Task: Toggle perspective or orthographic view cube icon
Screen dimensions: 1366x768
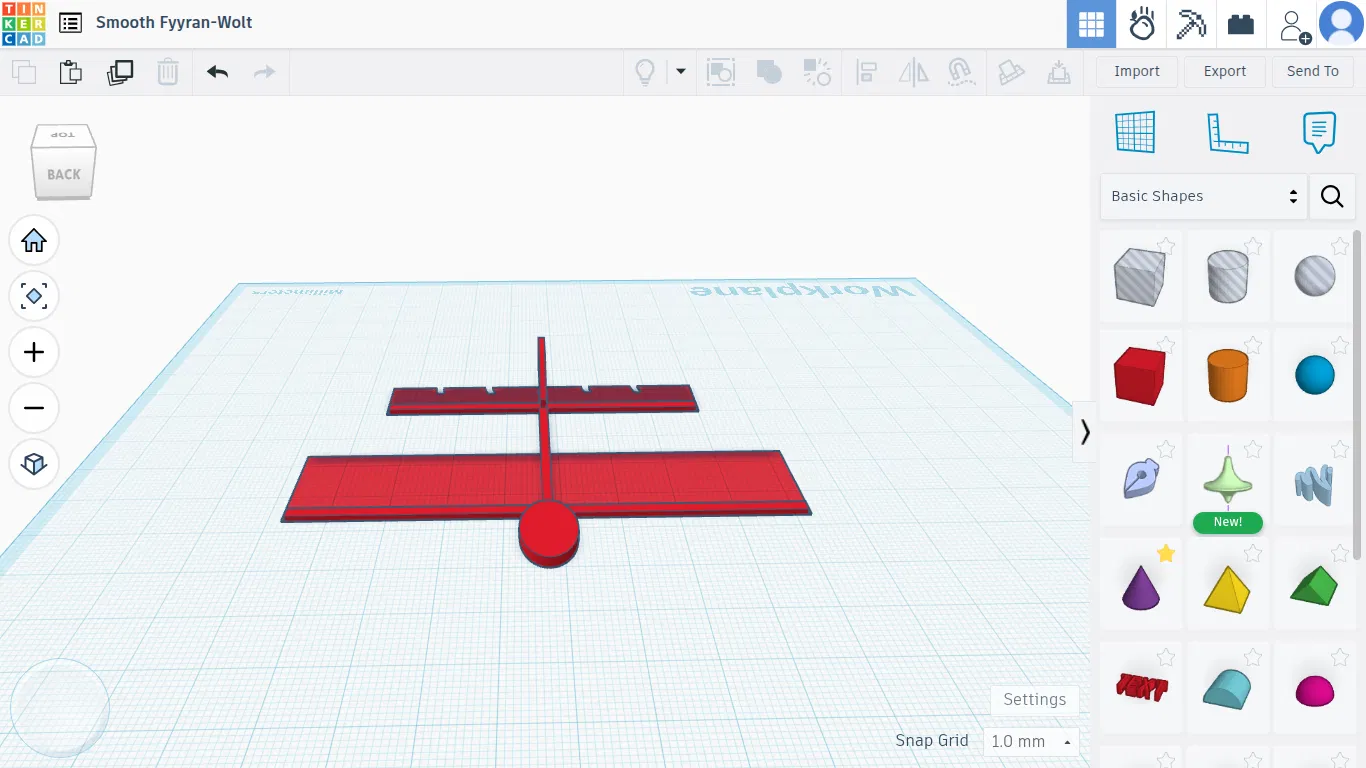Action: (x=34, y=465)
